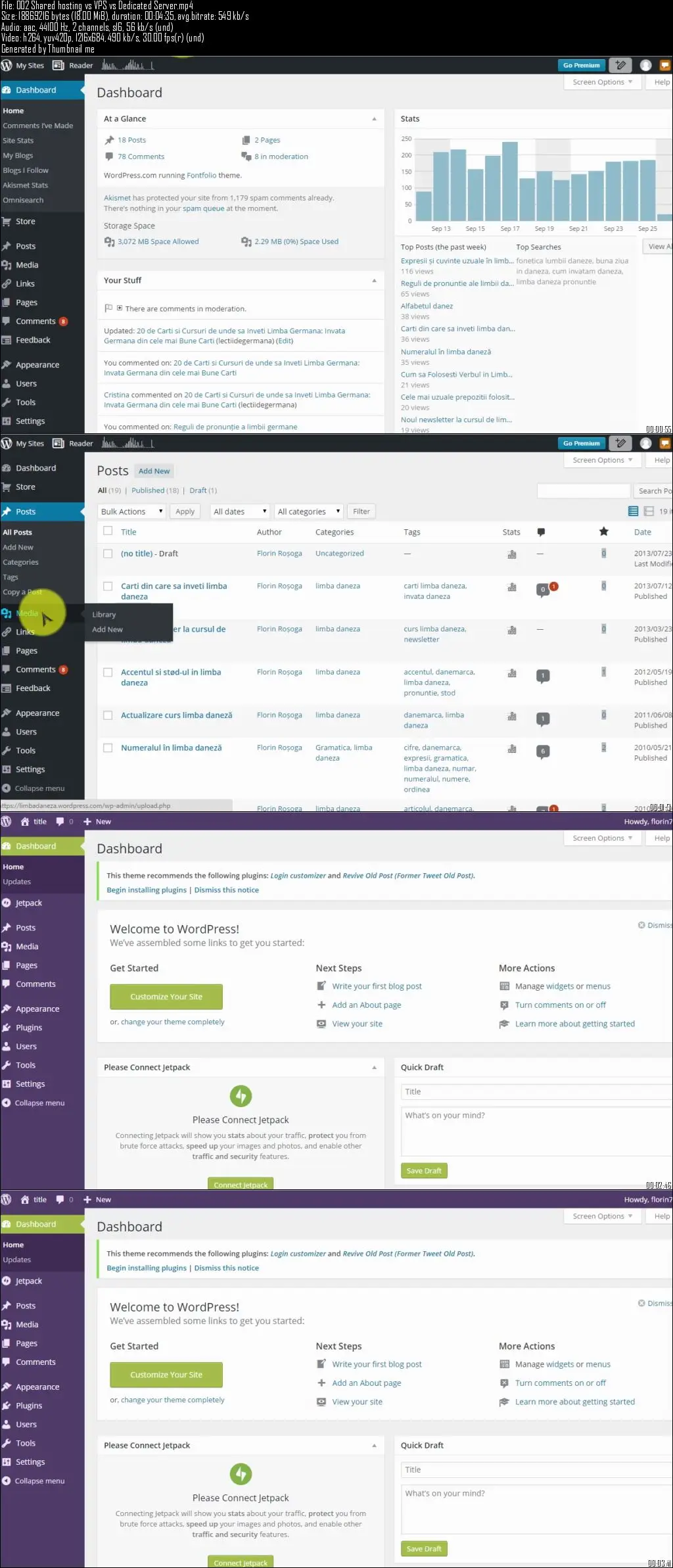
Task: Open Site Stats submenu item
Action: 18,141
